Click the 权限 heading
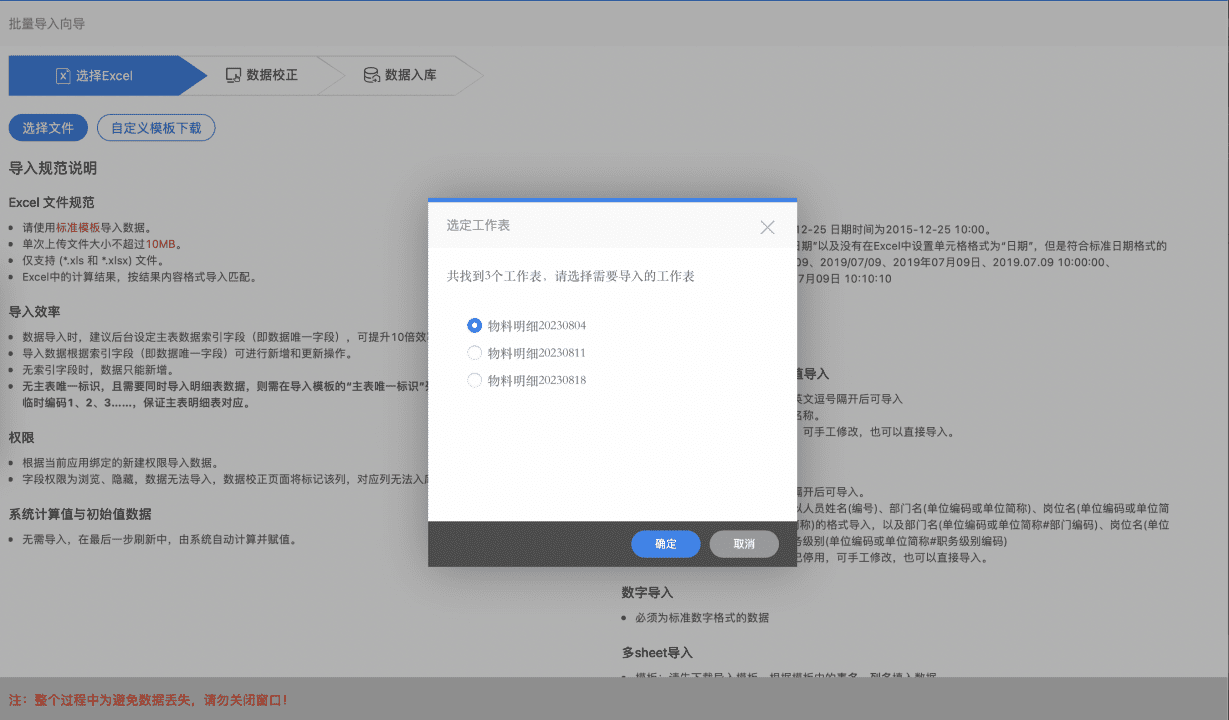Viewport: 1229px width, 720px height. point(22,438)
